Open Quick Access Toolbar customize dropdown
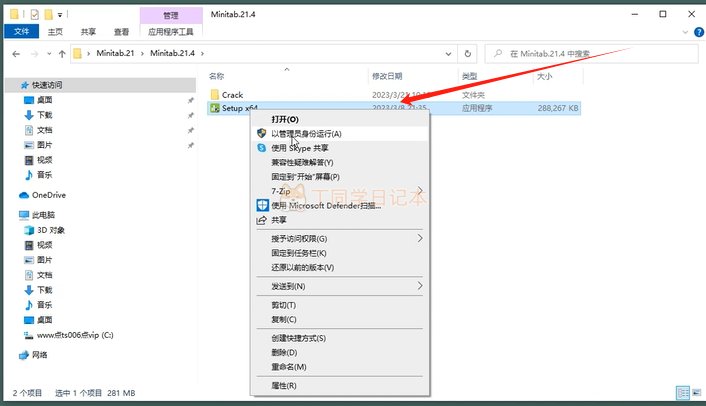Screen dimensions: 706x406 pos(60,15)
